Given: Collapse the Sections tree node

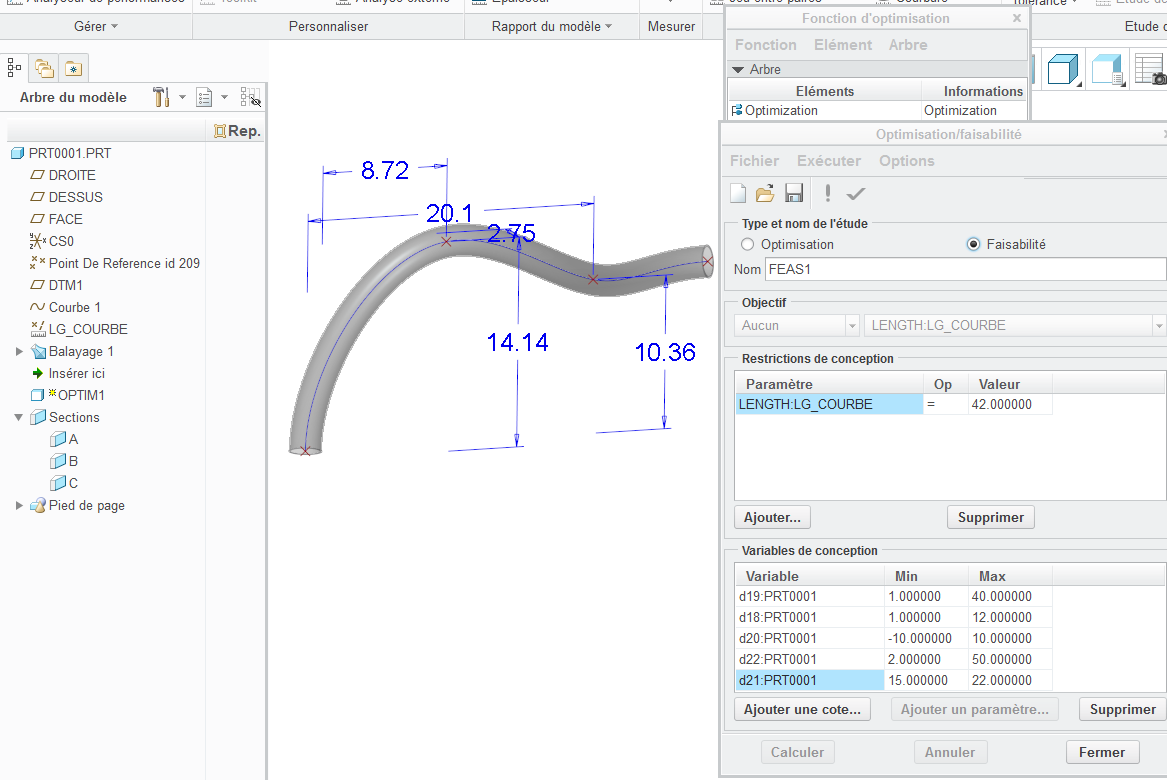Looking at the screenshot, I should click(x=19, y=417).
